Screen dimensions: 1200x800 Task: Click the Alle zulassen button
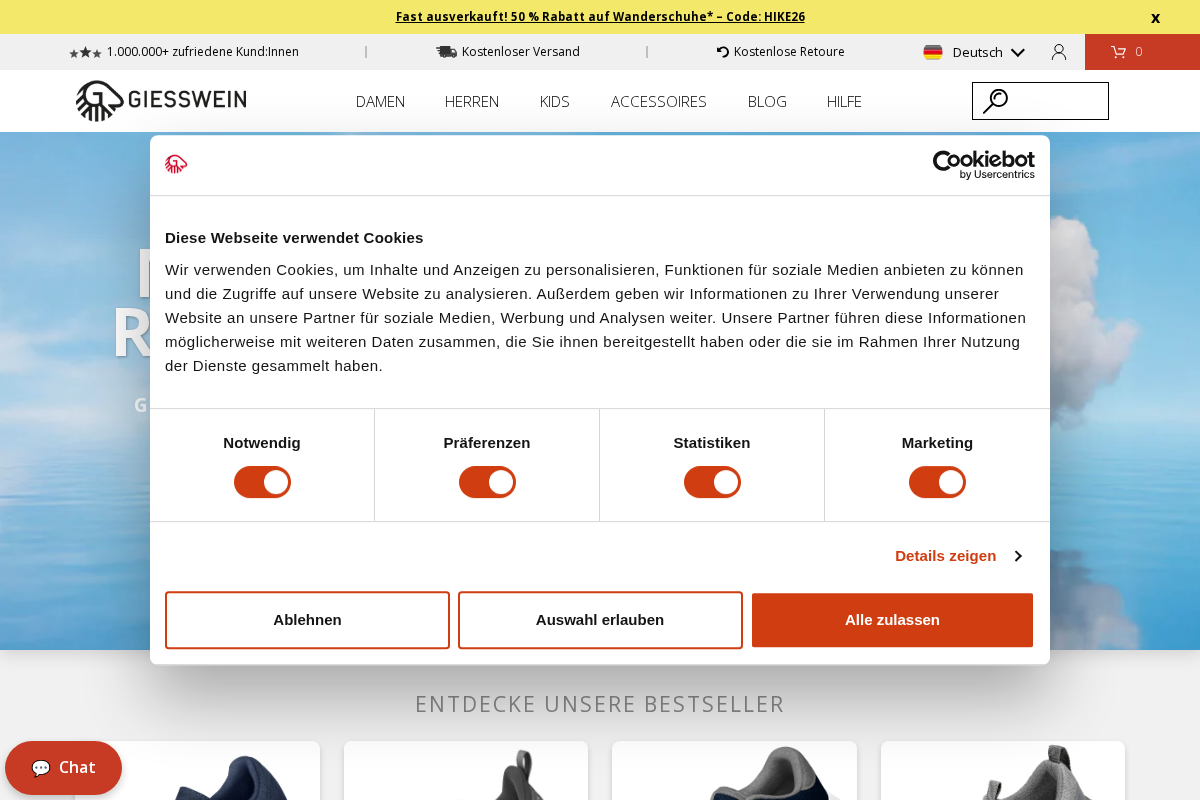[892, 620]
